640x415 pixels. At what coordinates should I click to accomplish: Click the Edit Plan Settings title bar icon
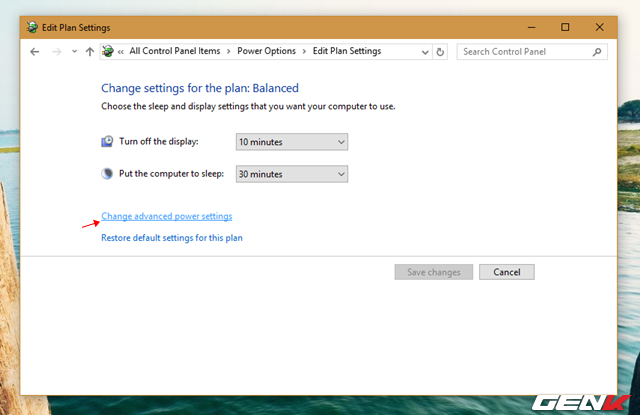coord(32,27)
